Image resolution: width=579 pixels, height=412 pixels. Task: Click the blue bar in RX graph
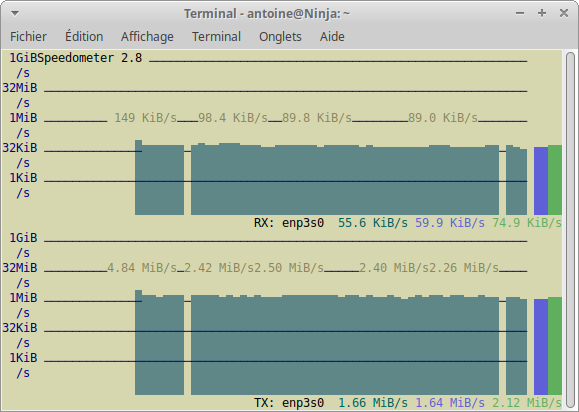(x=541, y=181)
